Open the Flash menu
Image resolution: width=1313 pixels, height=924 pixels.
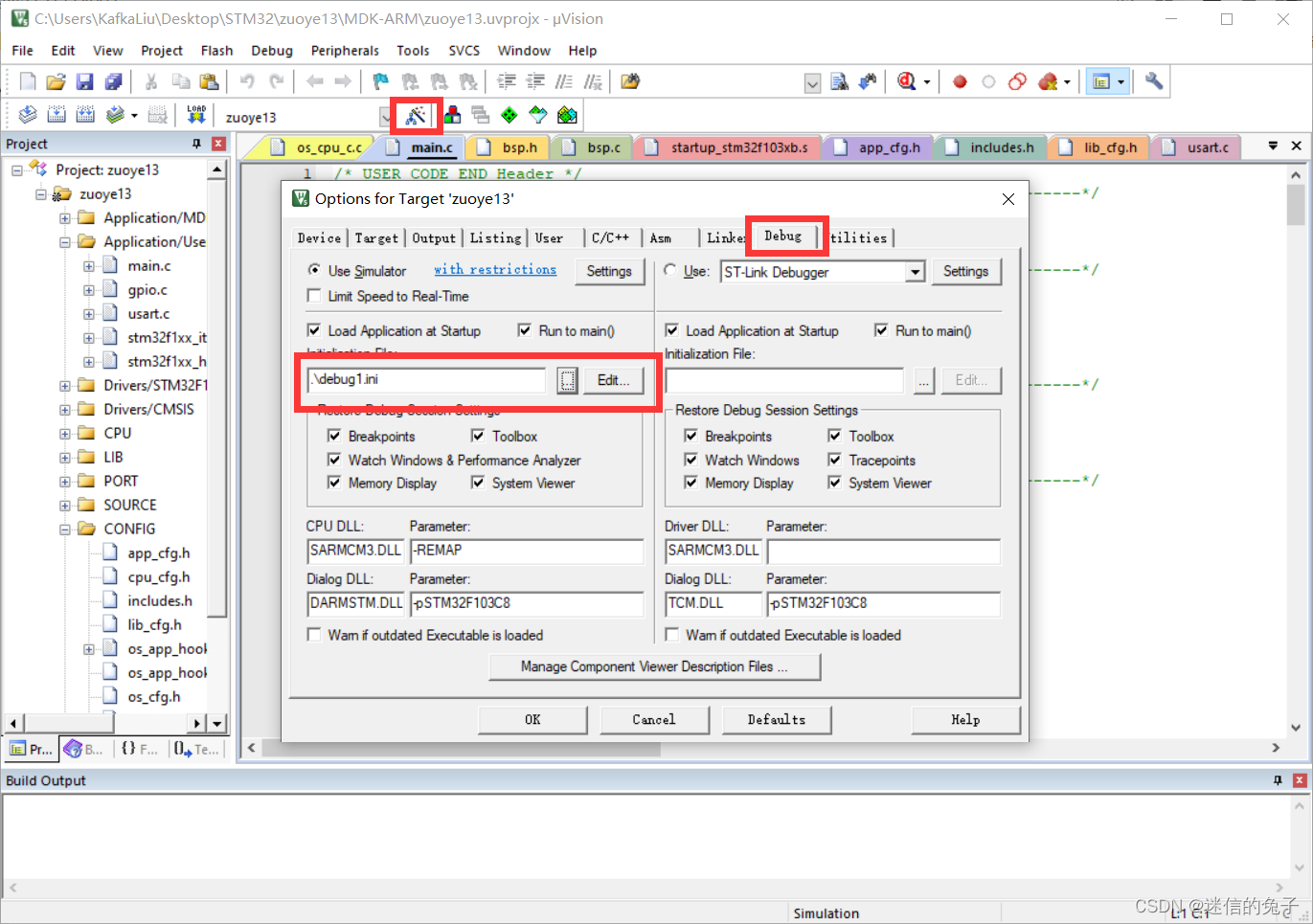click(216, 51)
